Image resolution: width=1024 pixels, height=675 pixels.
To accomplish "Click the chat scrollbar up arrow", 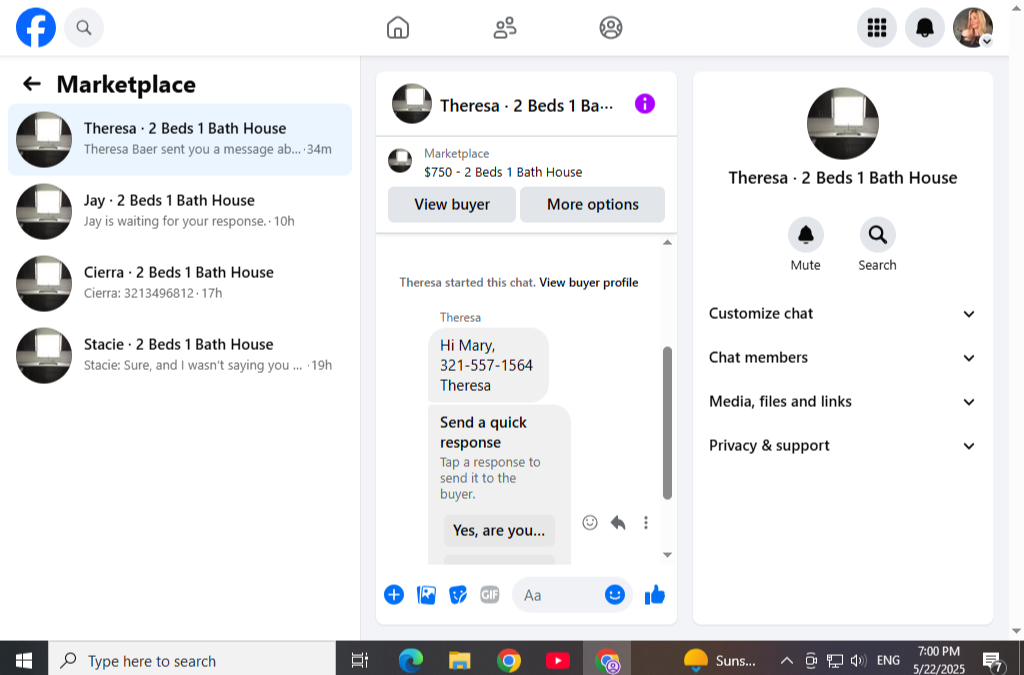I will pos(667,243).
